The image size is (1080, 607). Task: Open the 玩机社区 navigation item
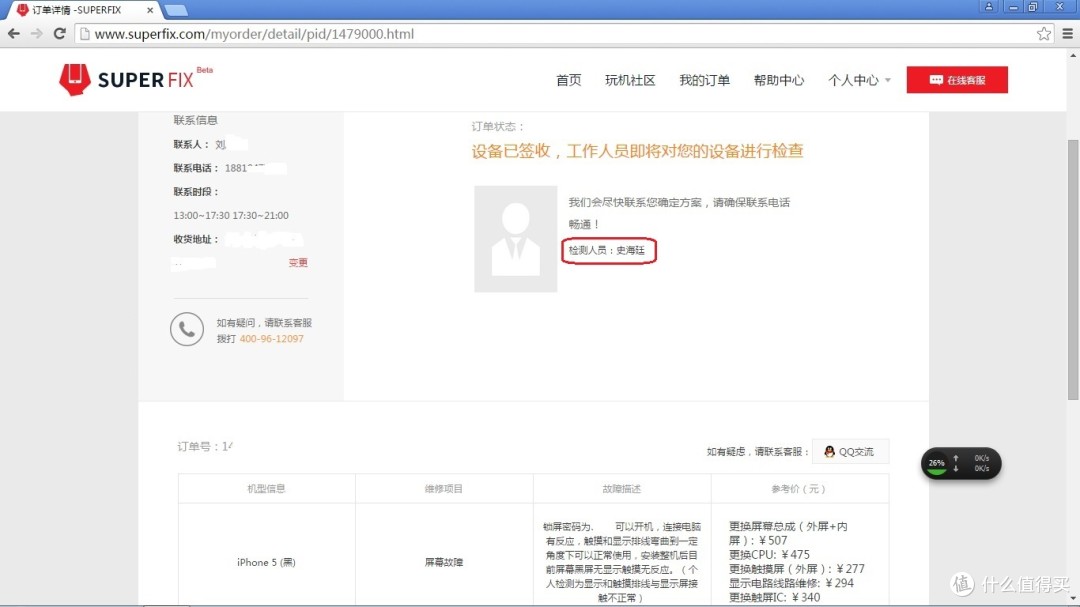pyautogui.click(x=630, y=80)
